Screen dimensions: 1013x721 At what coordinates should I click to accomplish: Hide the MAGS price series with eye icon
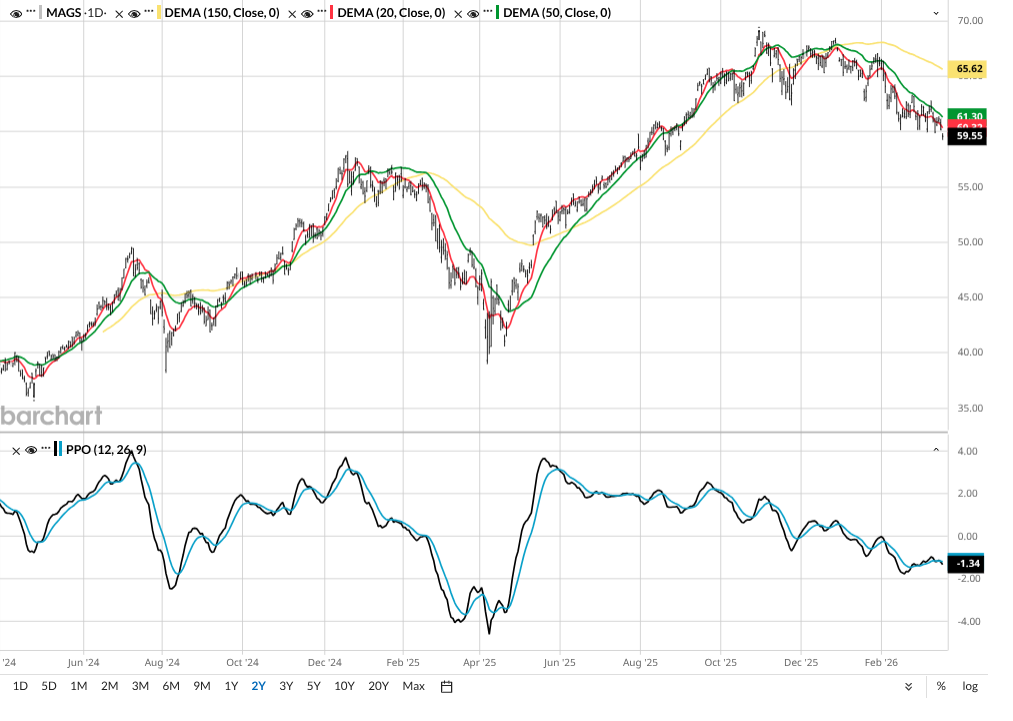(x=16, y=13)
